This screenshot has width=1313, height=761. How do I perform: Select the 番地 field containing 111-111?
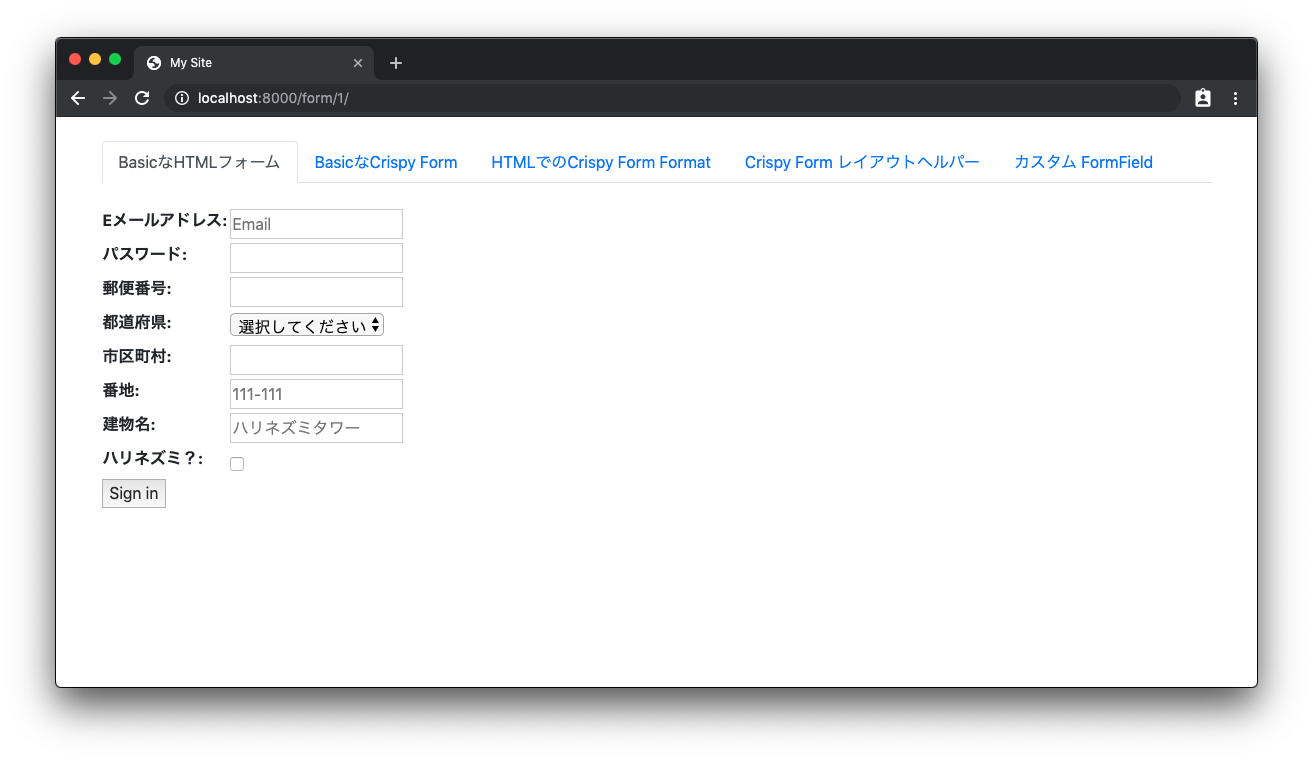pos(316,393)
